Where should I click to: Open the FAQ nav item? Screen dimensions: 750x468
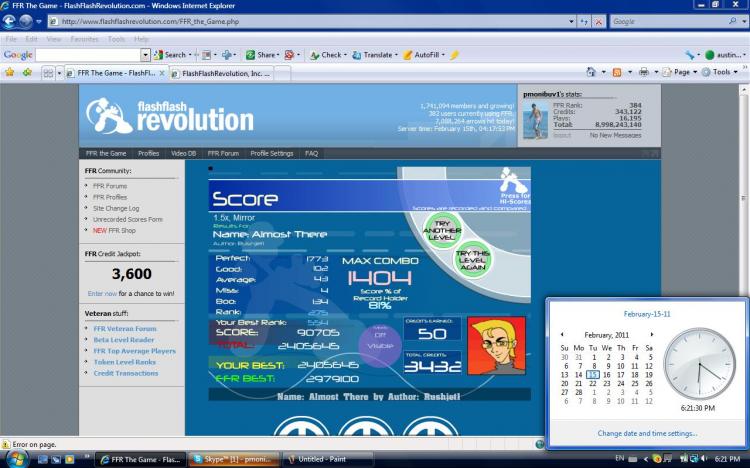[311, 154]
